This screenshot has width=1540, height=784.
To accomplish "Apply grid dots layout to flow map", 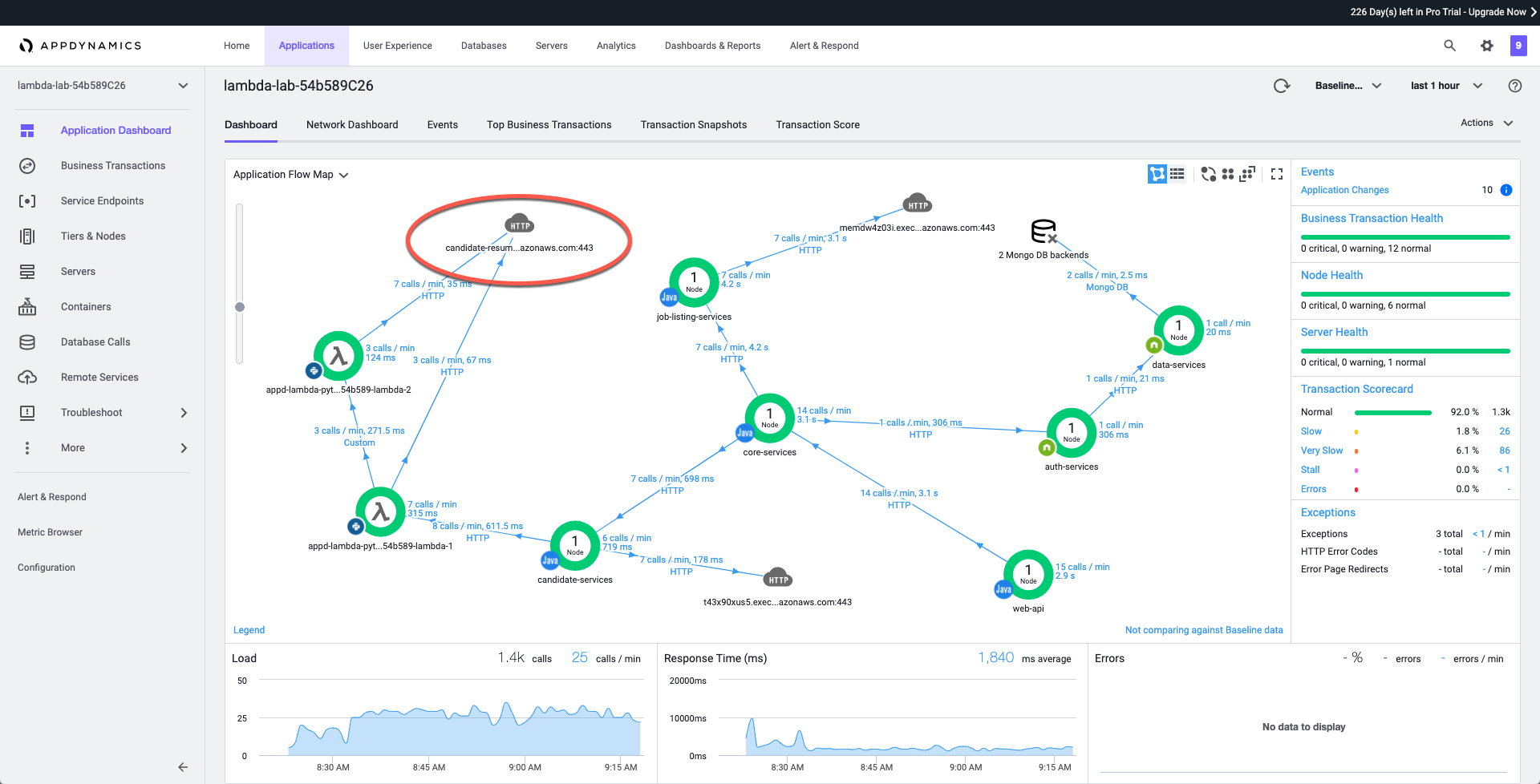I will pos(1228,174).
